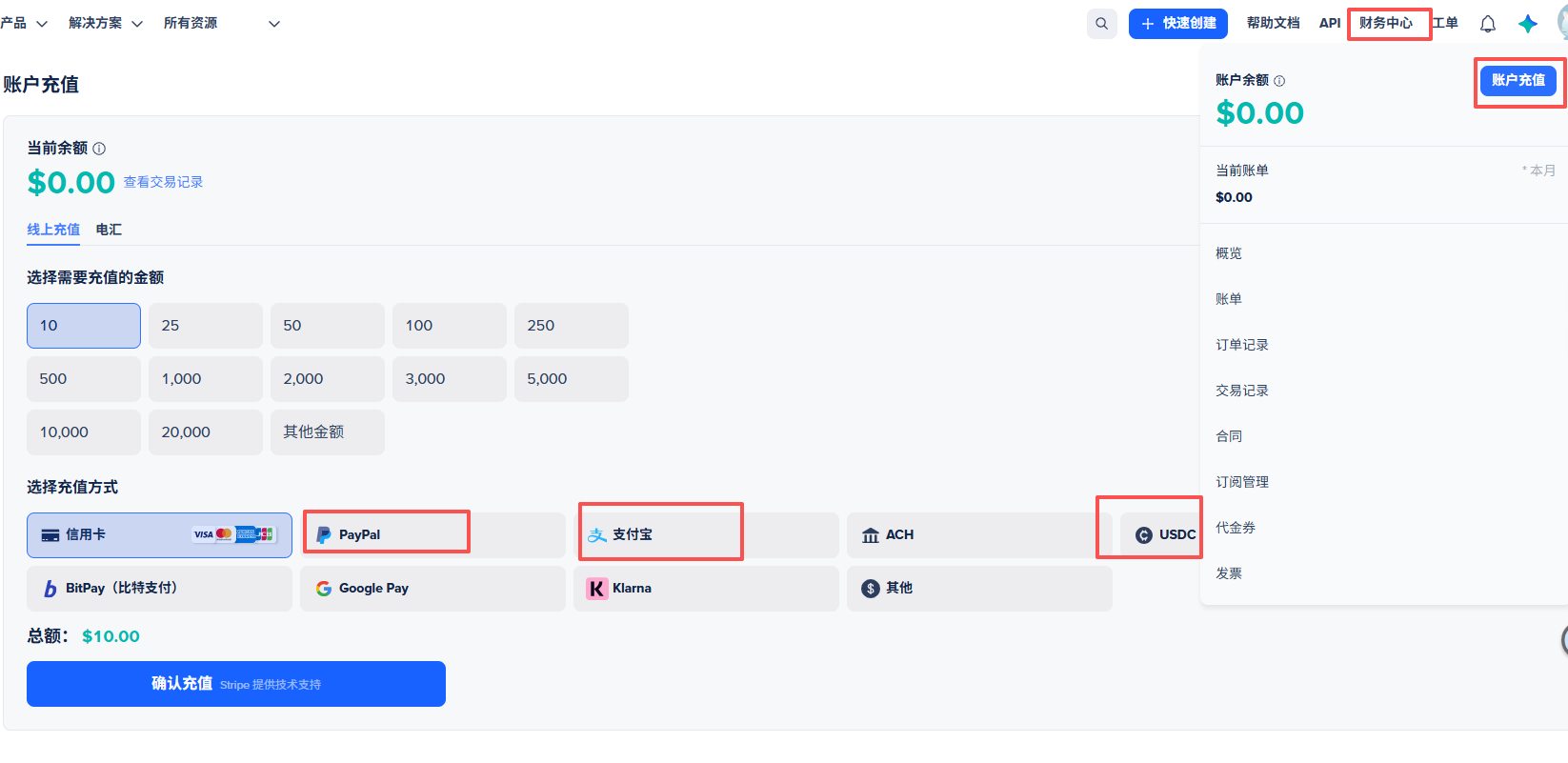Expand the 产品 dropdown menu
Image resolution: width=1568 pixels, height=763 pixels.
[x=24, y=24]
